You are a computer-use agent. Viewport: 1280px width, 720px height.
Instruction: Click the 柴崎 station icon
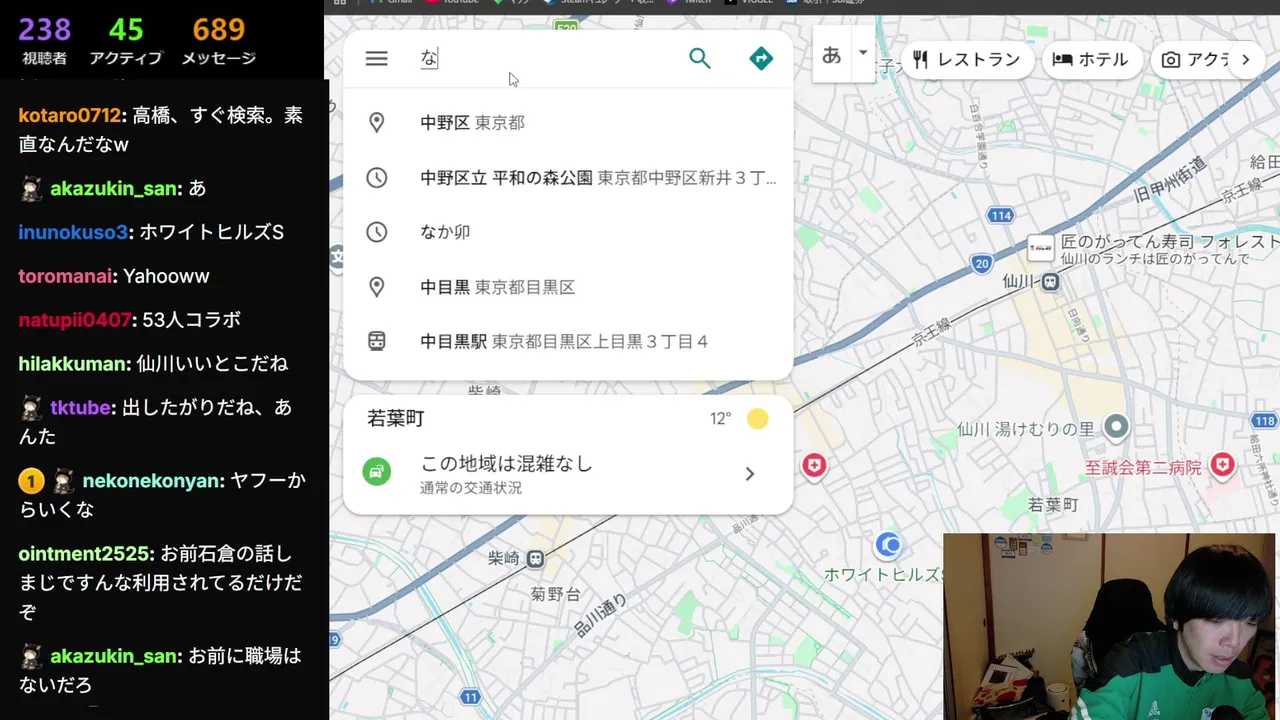point(536,559)
